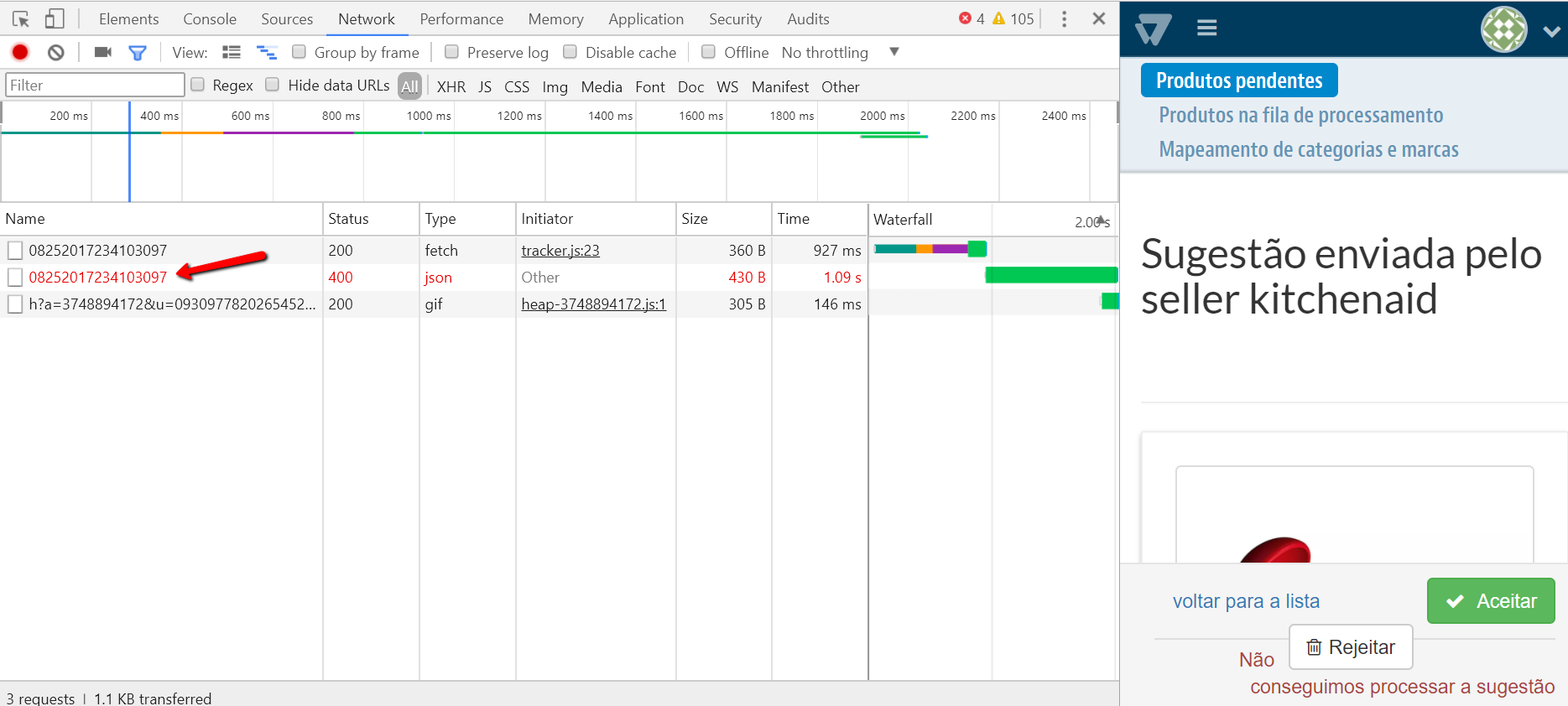
Task: Toggle the network filter funnel icon
Action: click(x=138, y=53)
